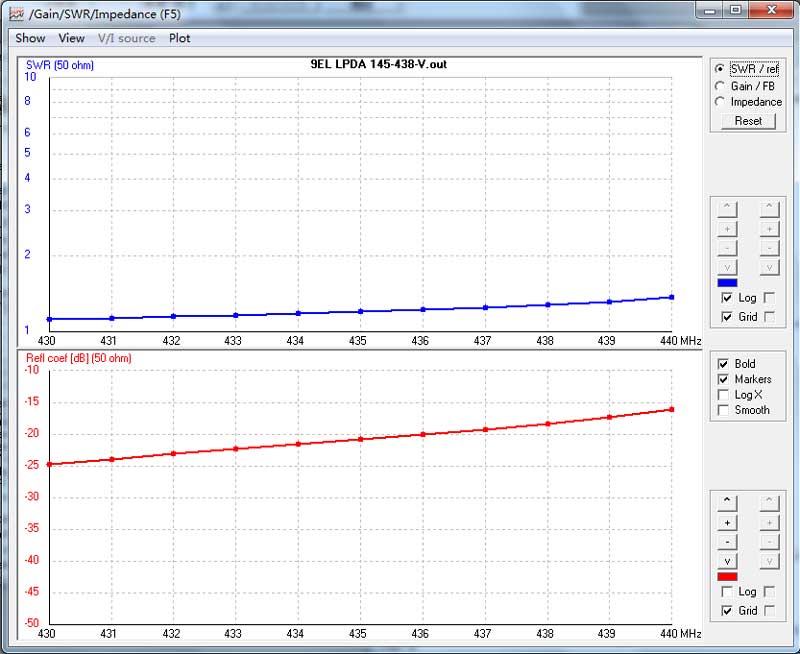The width and height of the screenshot is (800, 654).
Task: Click left-column up arrow in SWR plot controls
Action: pos(727,209)
